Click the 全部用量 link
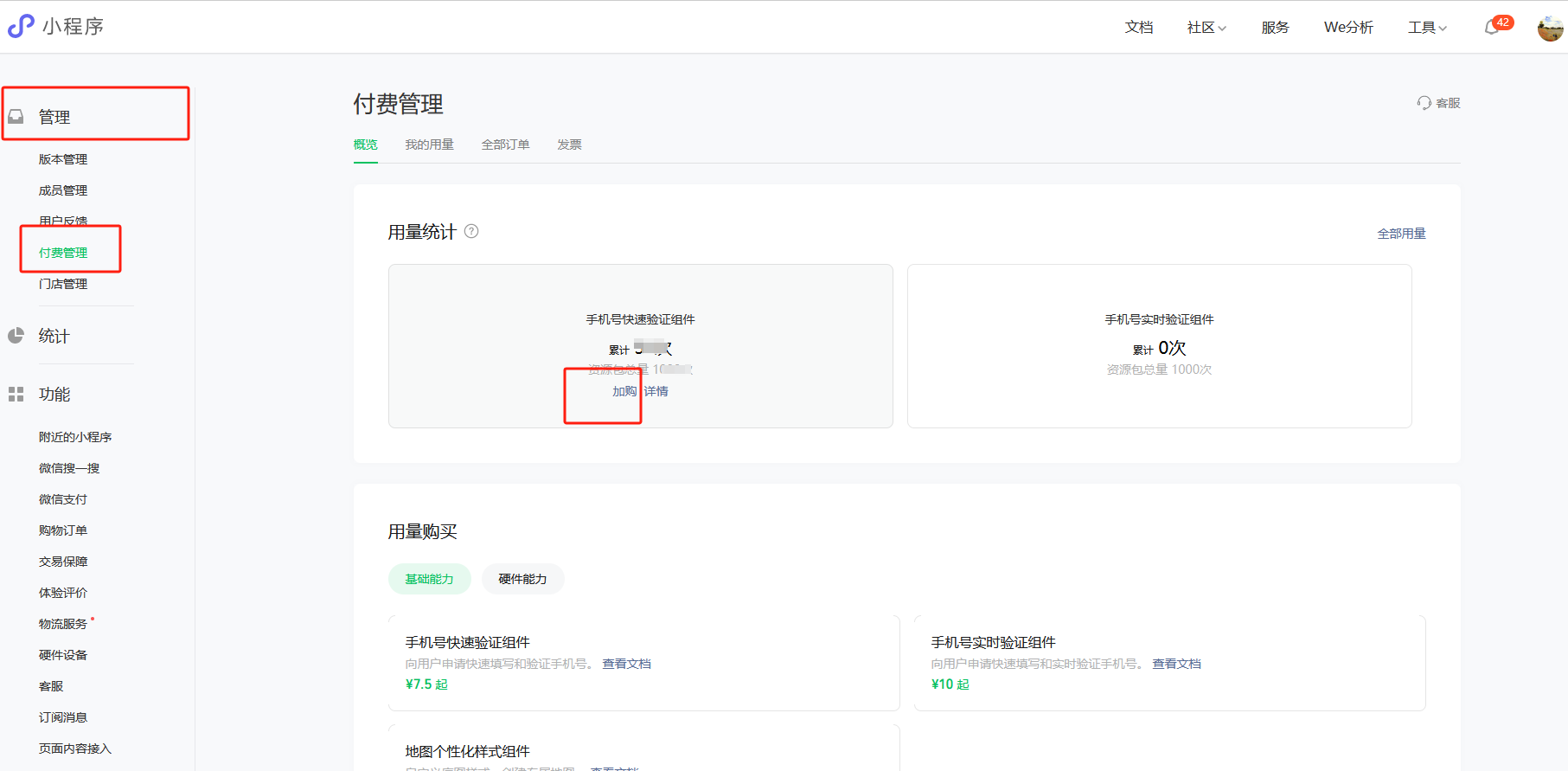Screen dimensions: 1568x771 click(x=1401, y=234)
